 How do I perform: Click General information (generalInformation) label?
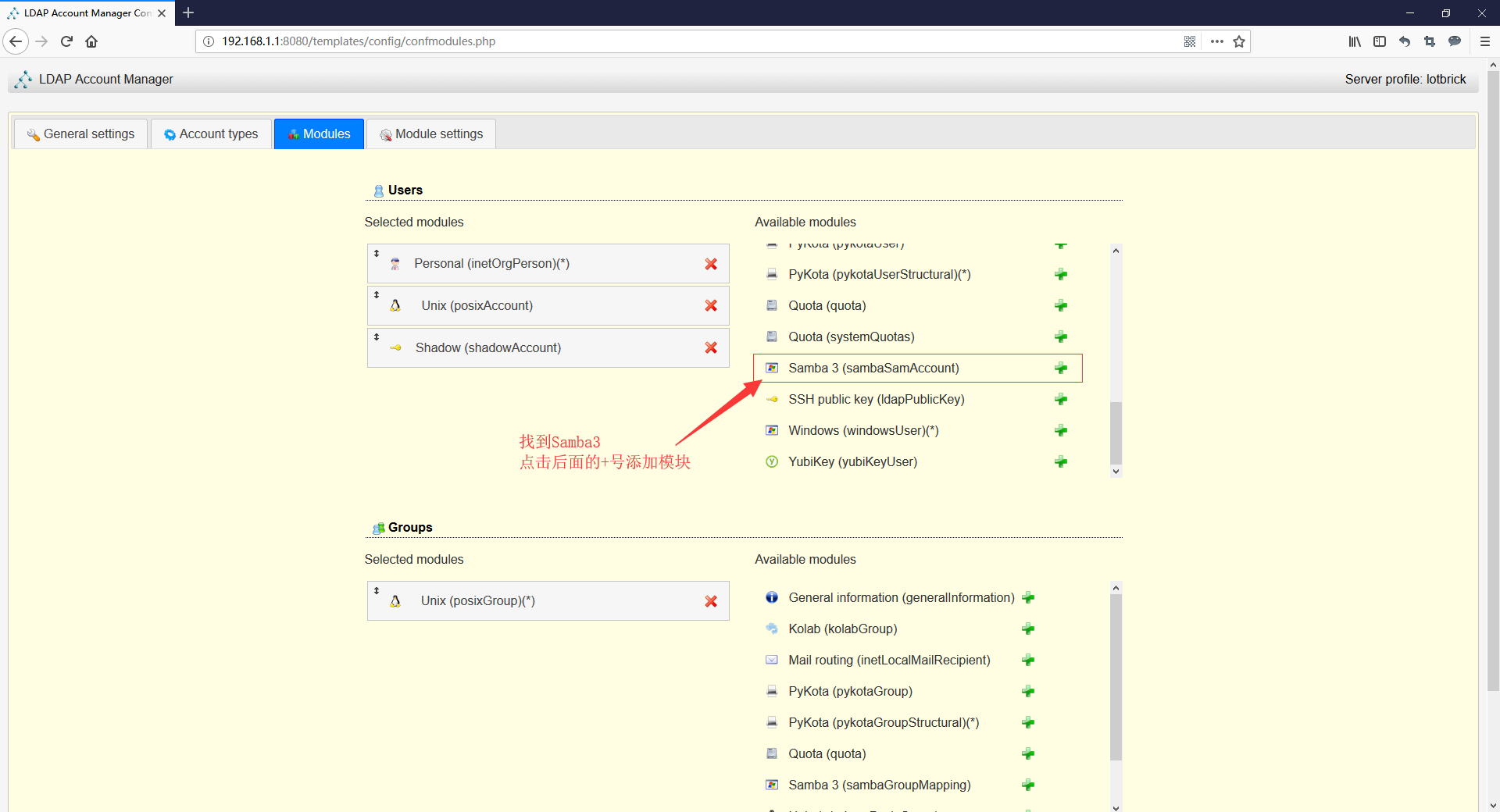(x=902, y=597)
